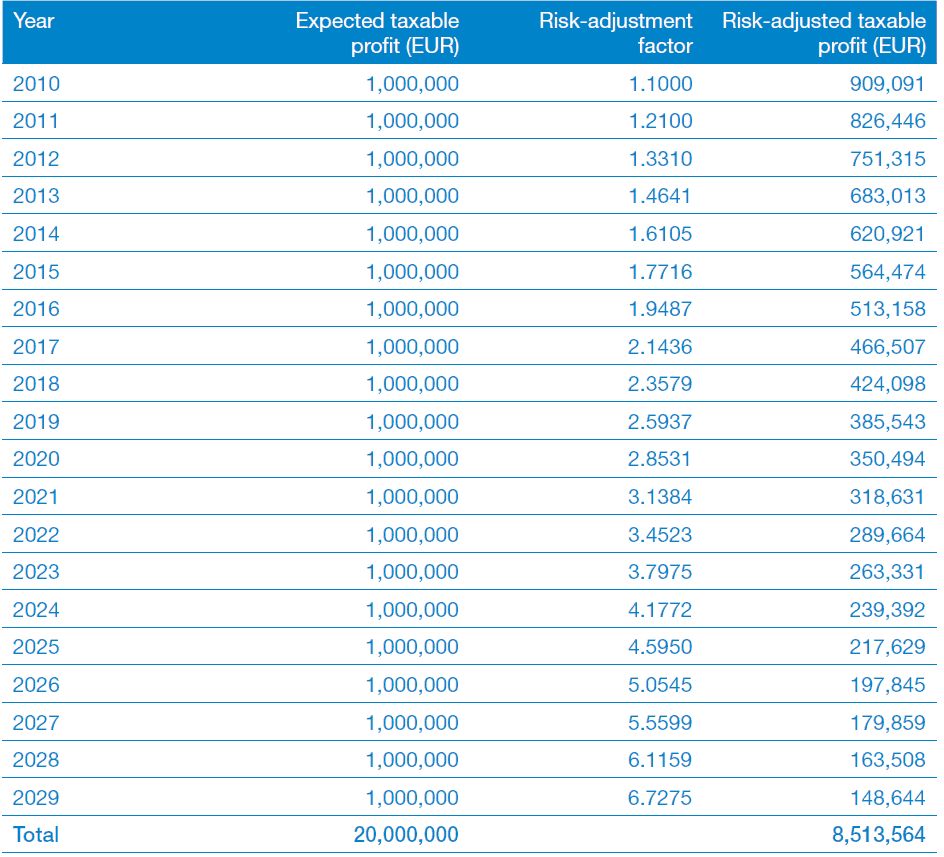Screen dimensions: 944x857
Task: Click the Year column header
Action: (x=33, y=21)
